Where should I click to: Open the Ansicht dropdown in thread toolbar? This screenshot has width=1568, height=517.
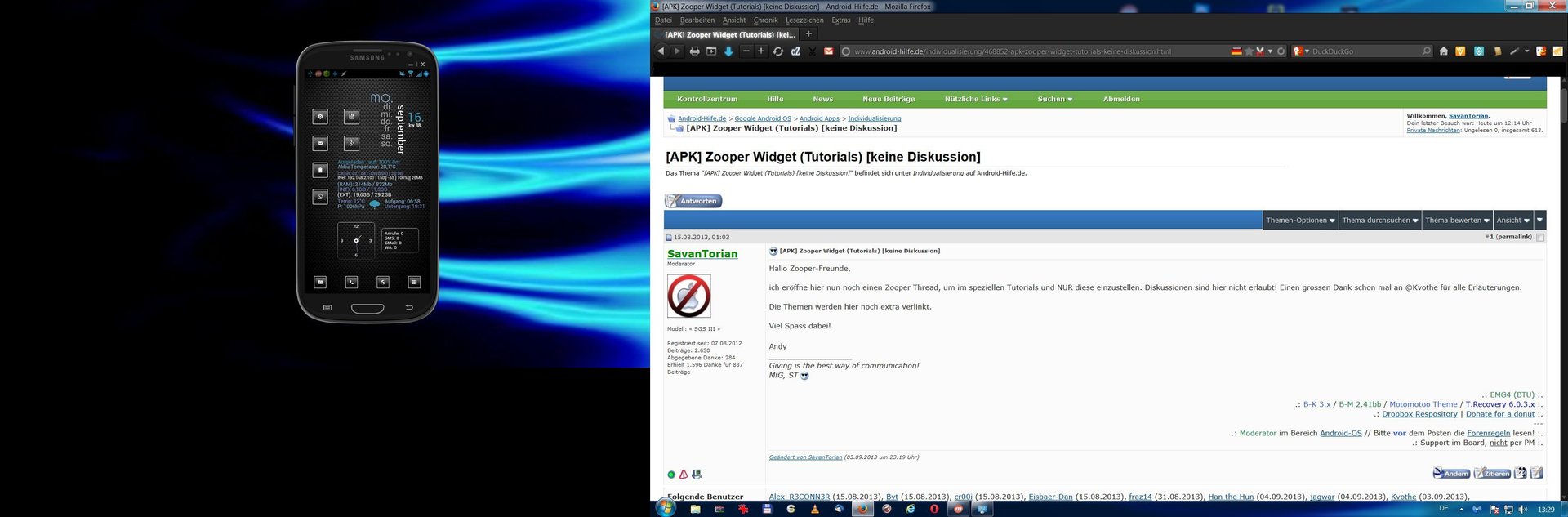click(1513, 220)
